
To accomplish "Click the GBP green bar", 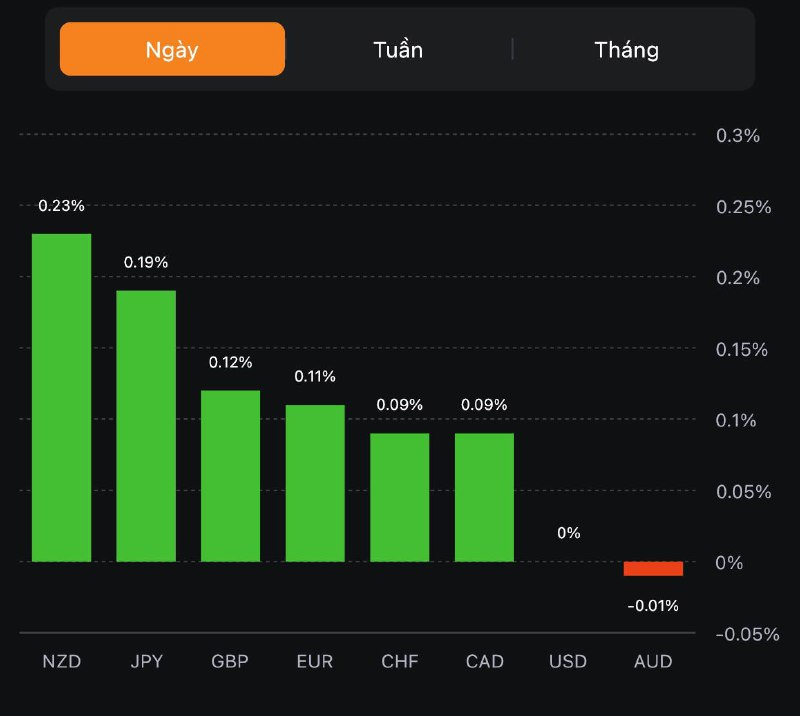I will coord(230,476).
